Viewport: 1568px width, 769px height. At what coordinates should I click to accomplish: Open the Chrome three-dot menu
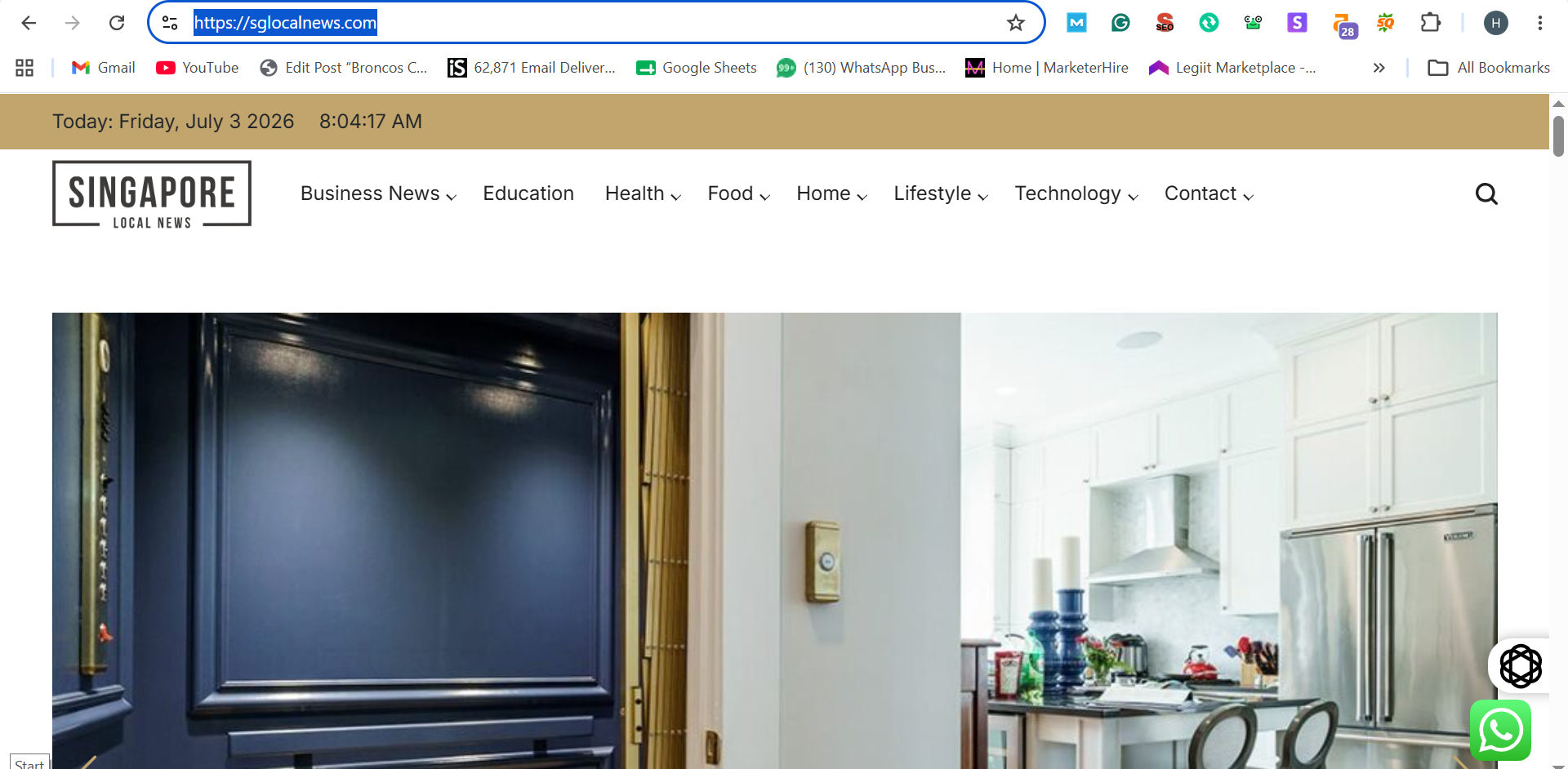click(1539, 23)
